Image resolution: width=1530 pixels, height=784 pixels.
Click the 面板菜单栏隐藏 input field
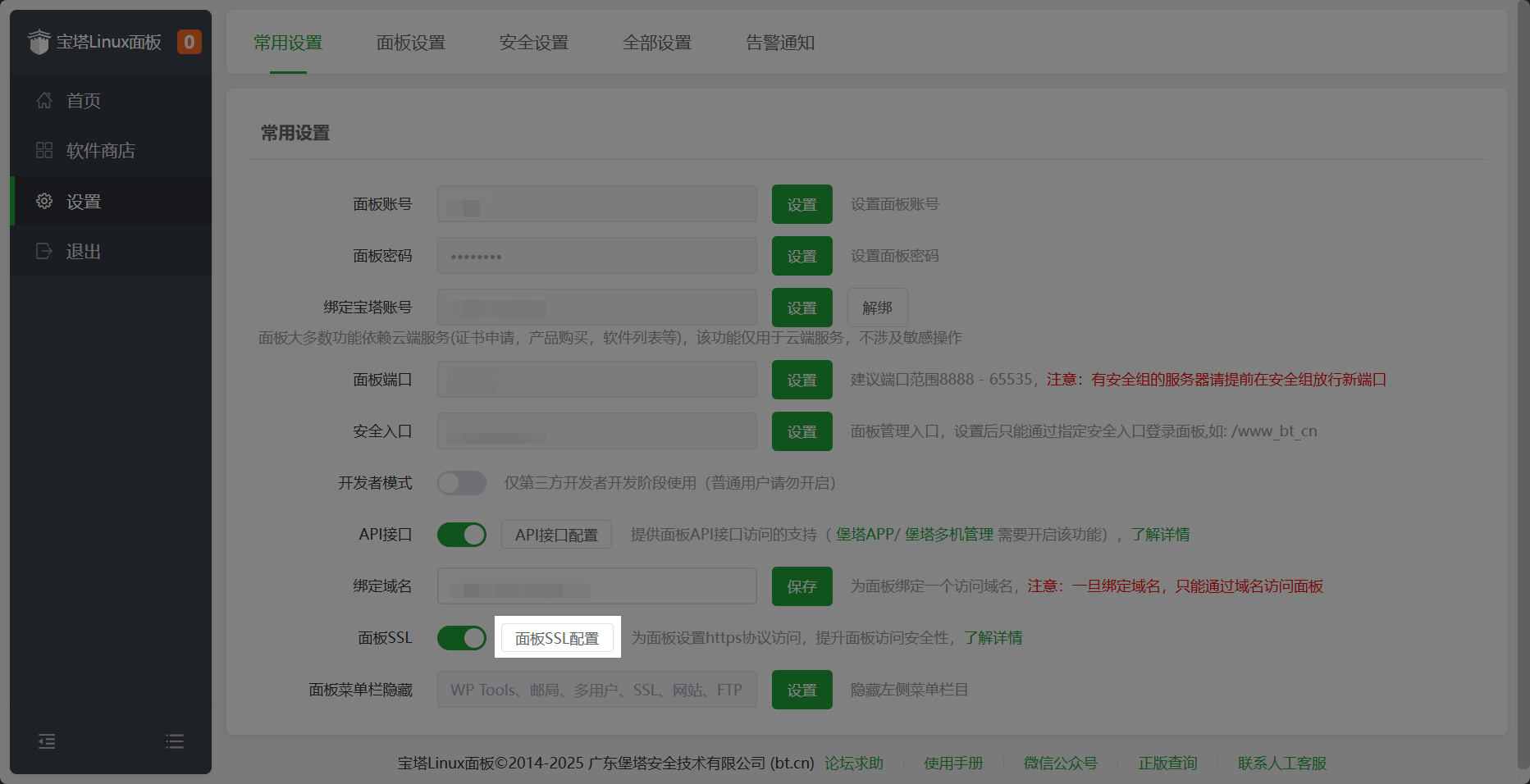[596, 689]
